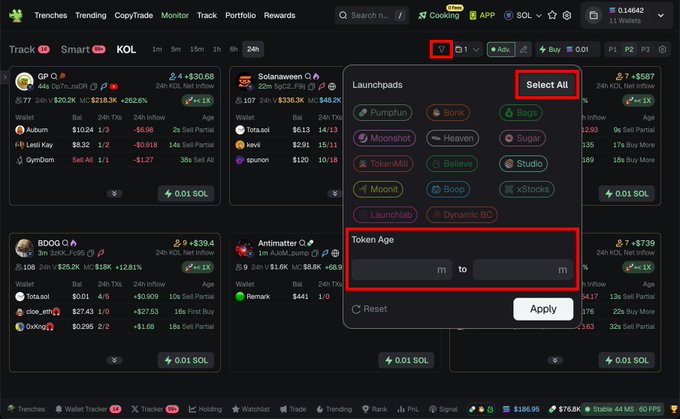Open the CopyTrade menu item

point(134,15)
